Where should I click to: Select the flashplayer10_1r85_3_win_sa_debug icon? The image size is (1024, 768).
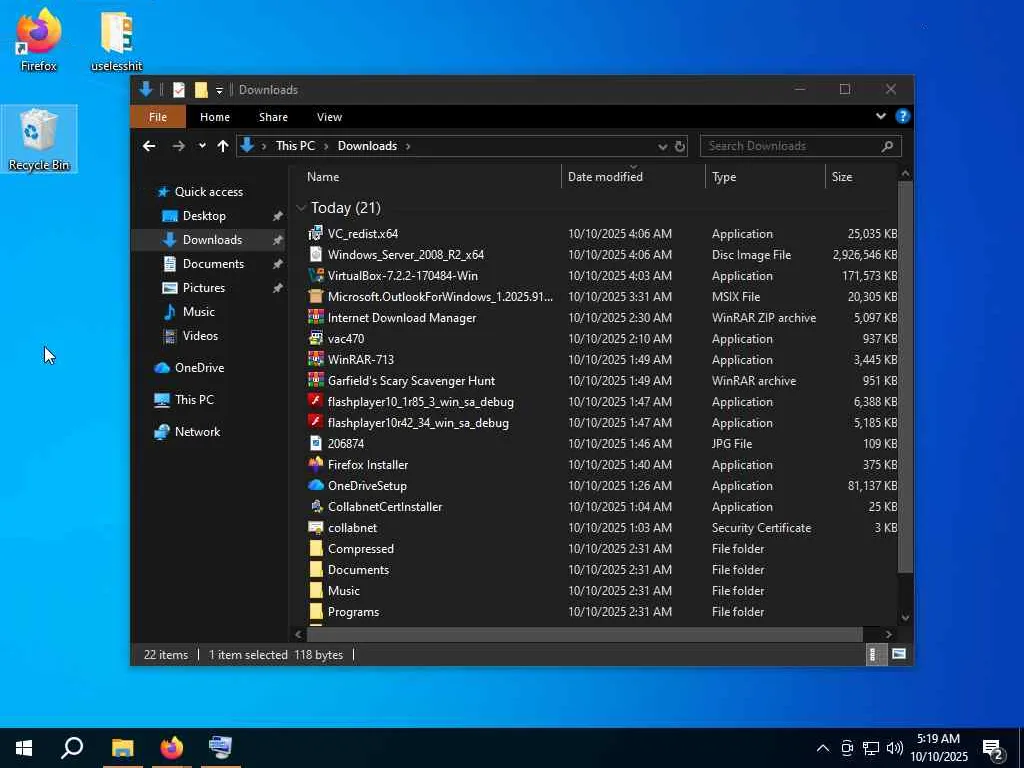(315, 401)
